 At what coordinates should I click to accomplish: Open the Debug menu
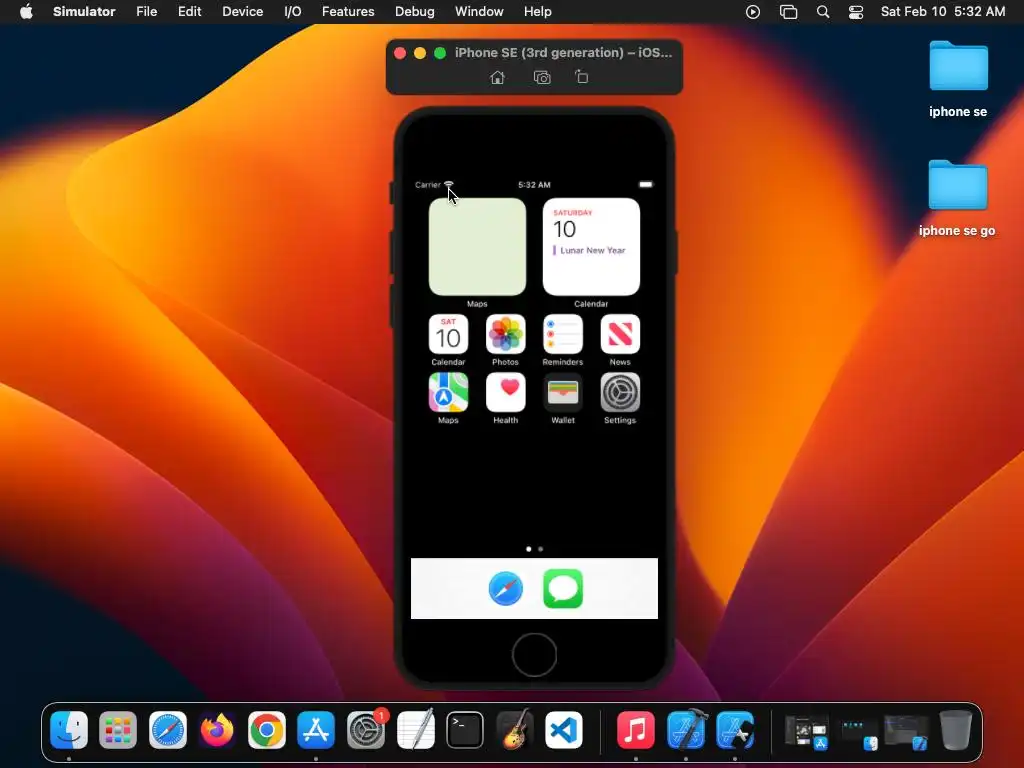point(415,12)
